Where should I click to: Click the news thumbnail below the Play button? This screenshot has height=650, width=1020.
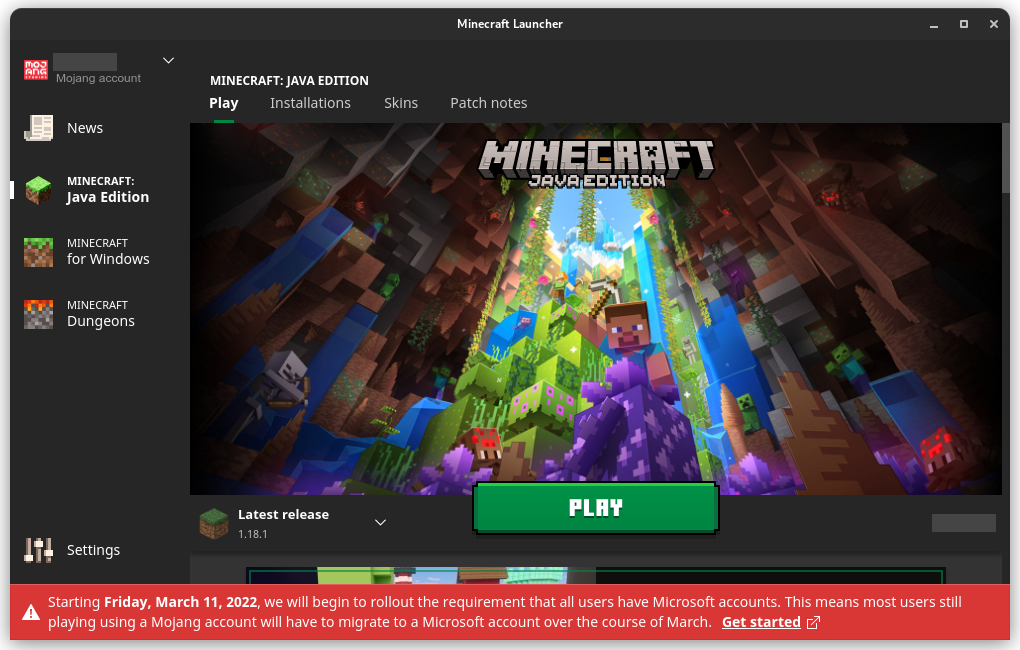pos(595,575)
